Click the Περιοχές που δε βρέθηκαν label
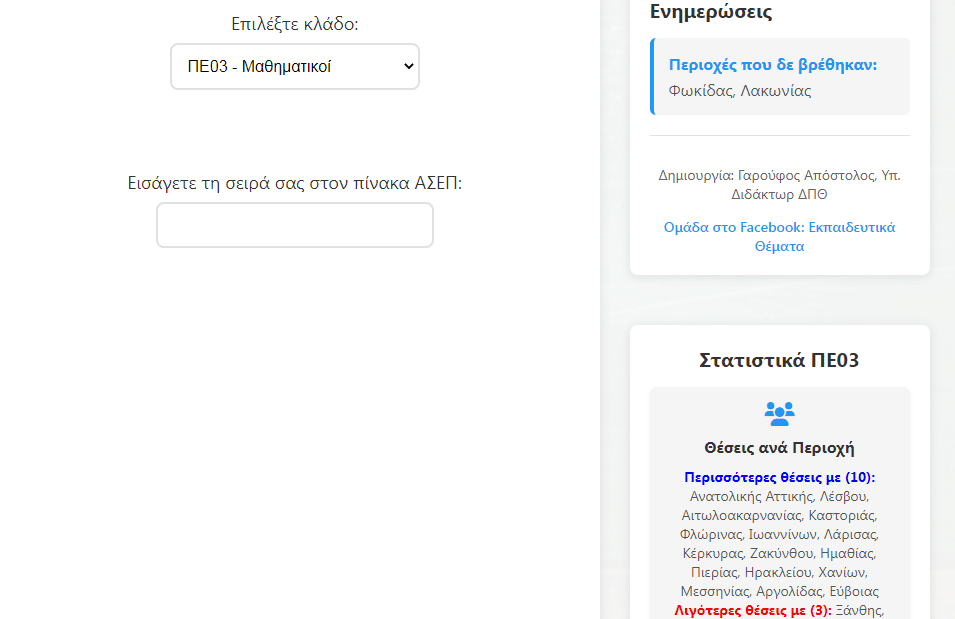 [x=772, y=65]
